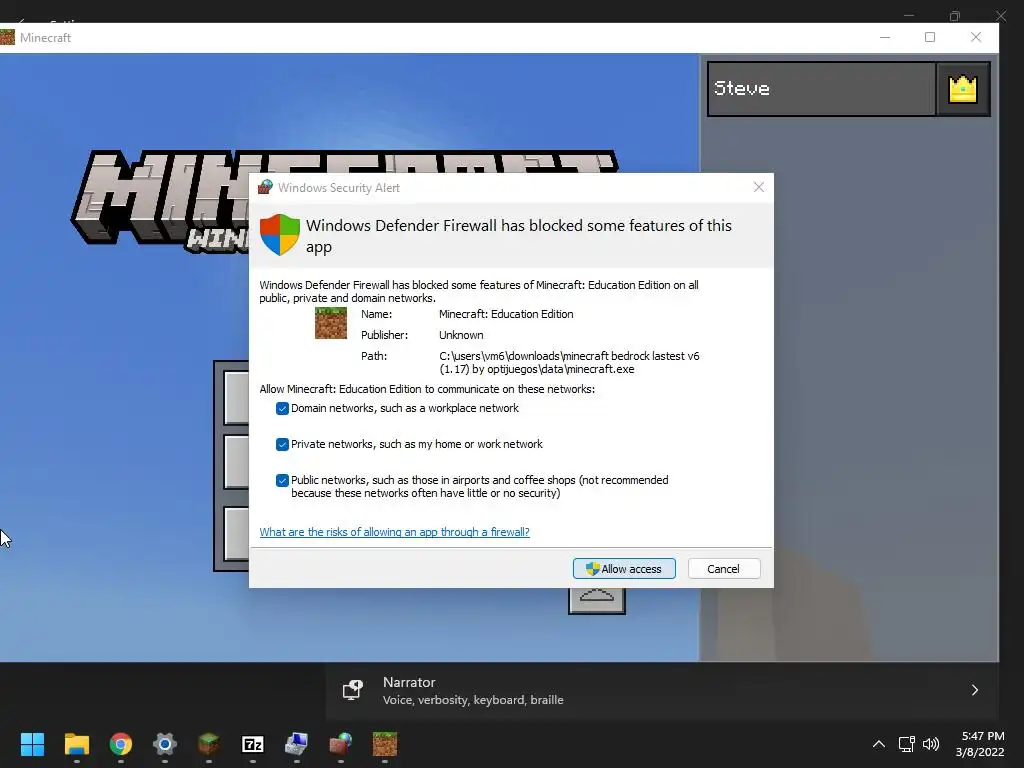This screenshot has width=1024, height=768.
Task: Maximize the Minecraft window
Action: point(930,37)
